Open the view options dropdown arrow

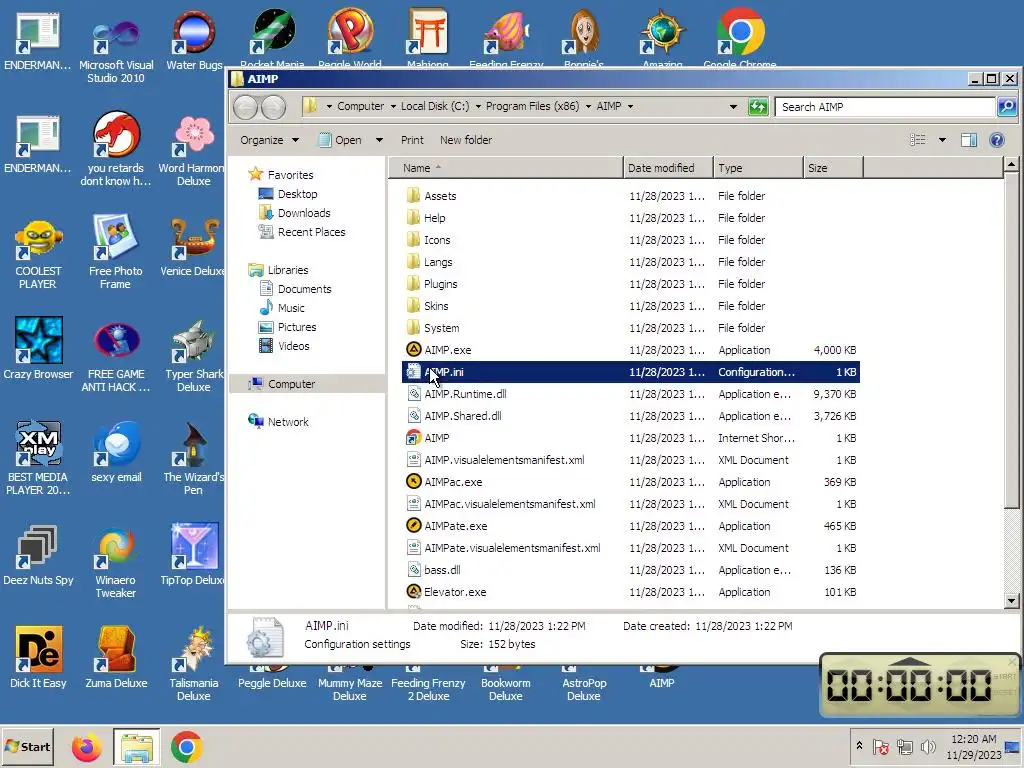coord(942,140)
